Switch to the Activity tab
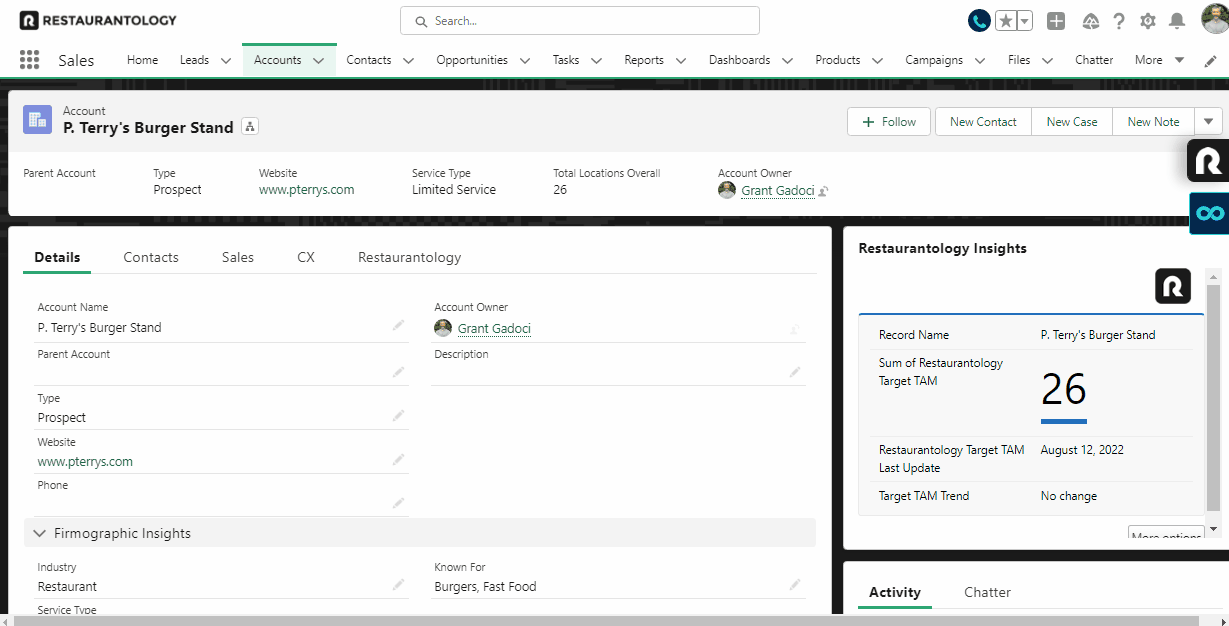The width and height of the screenshot is (1229, 626). pyautogui.click(x=895, y=592)
